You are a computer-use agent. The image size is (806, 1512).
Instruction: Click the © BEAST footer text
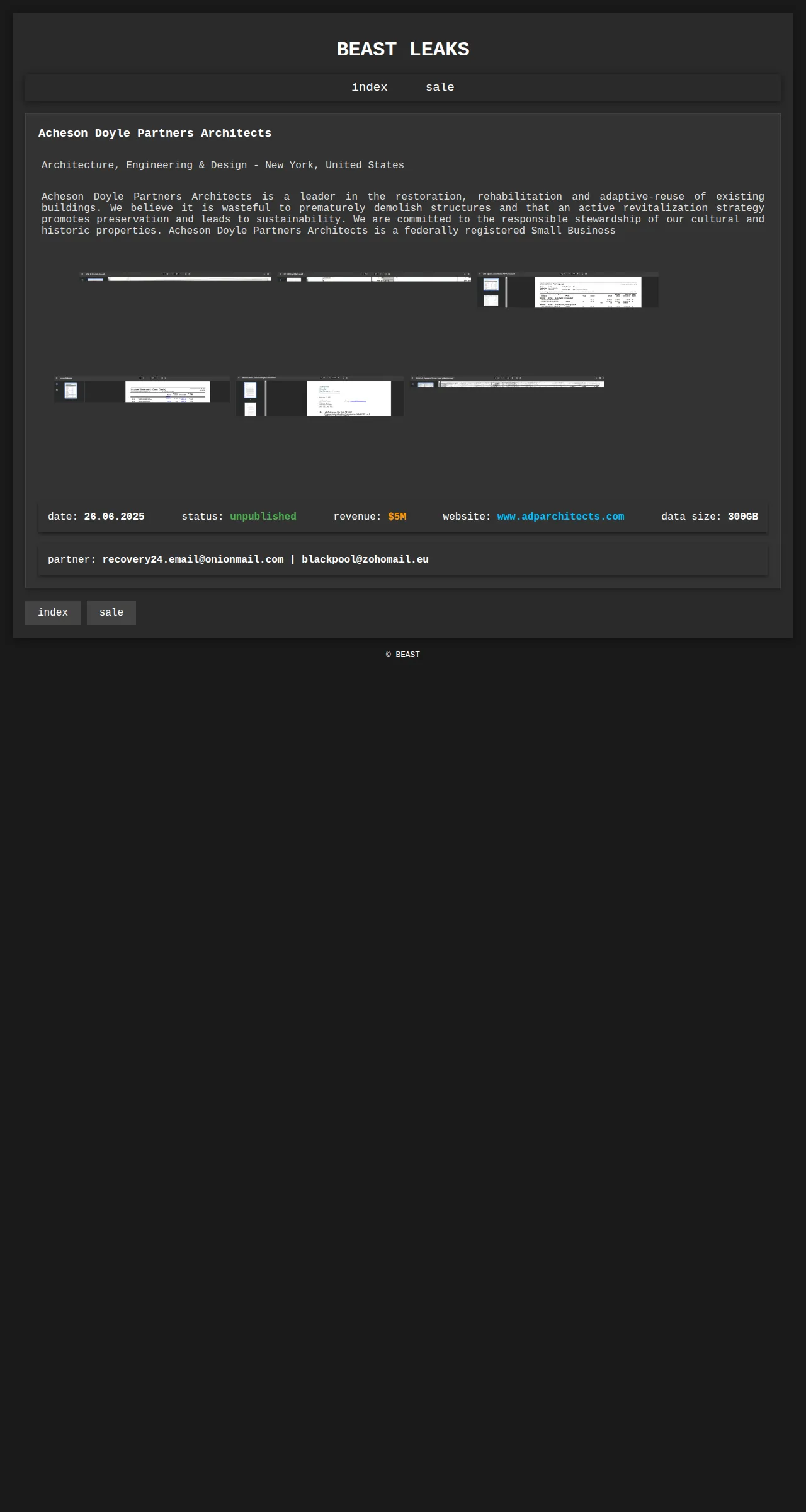pos(403,655)
